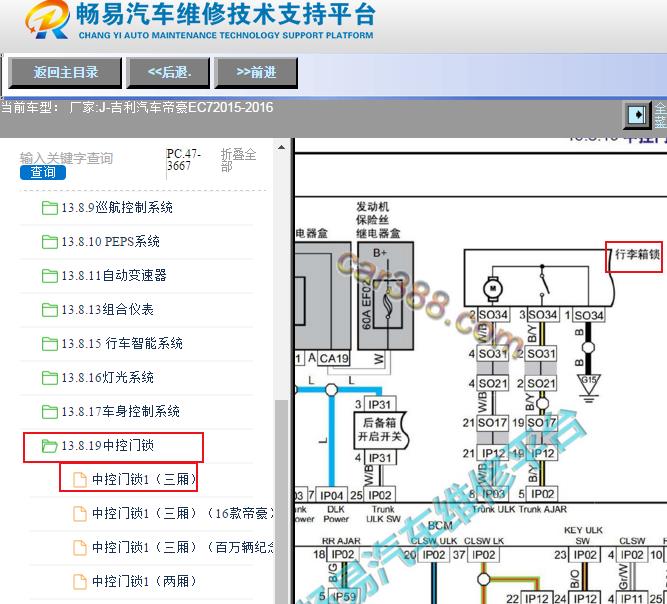Click document icon of 百万辆纪念 entry
Screen dimensions: 667x604
(x=80, y=548)
